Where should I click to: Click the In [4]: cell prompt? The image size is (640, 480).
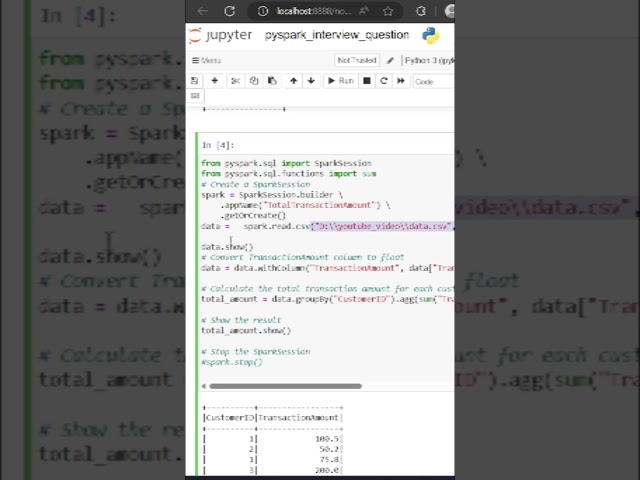tap(218, 145)
